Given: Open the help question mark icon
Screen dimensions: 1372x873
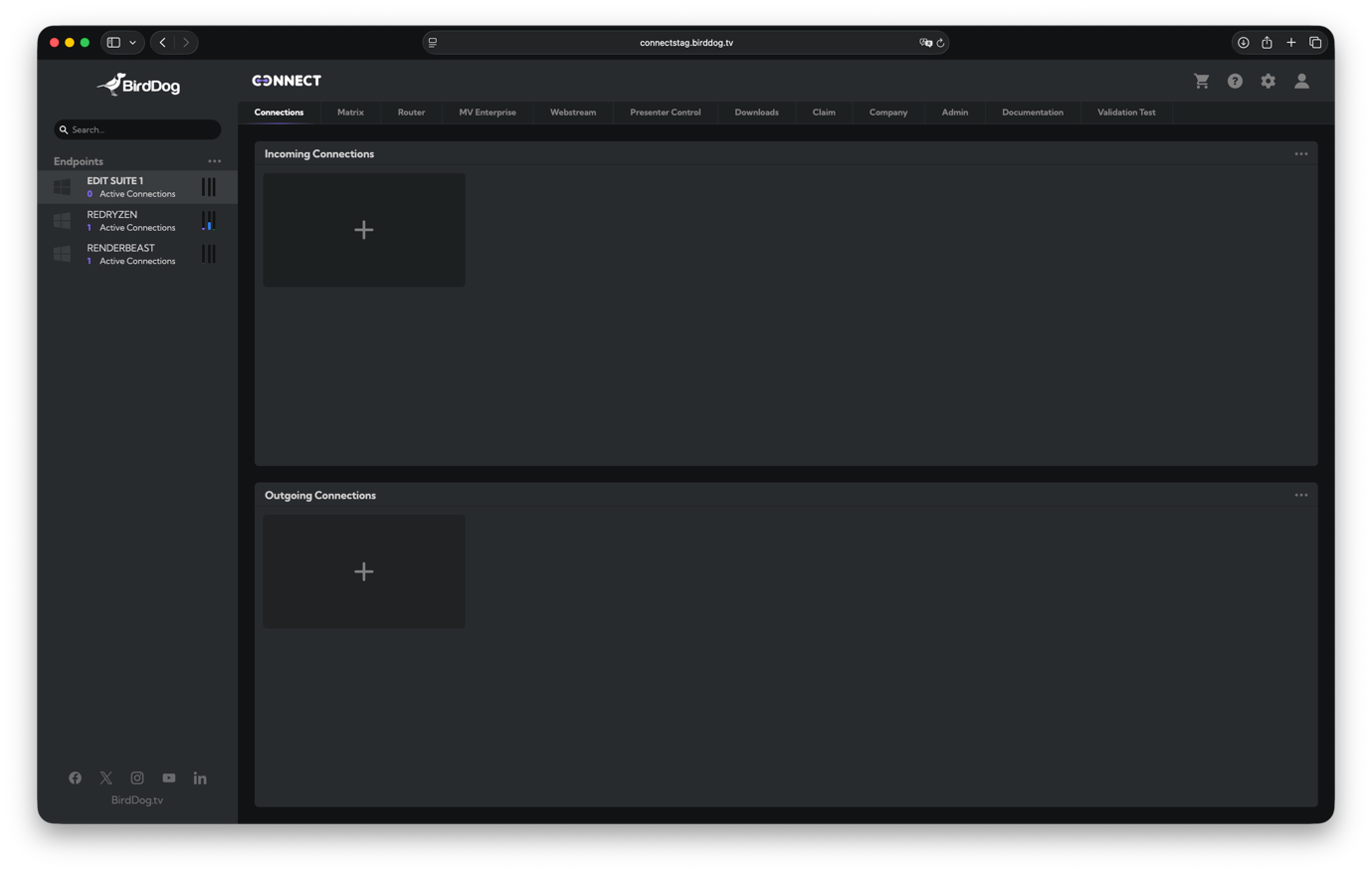Looking at the screenshot, I should [x=1235, y=81].
